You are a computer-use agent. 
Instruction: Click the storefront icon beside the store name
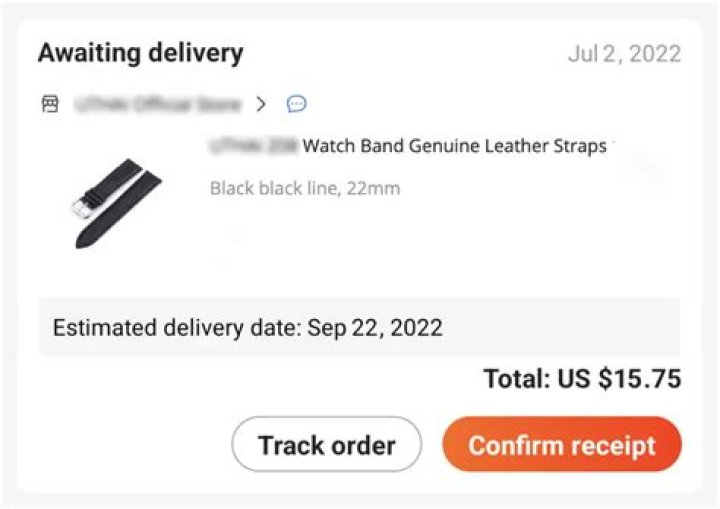click(x=49, y=104)
